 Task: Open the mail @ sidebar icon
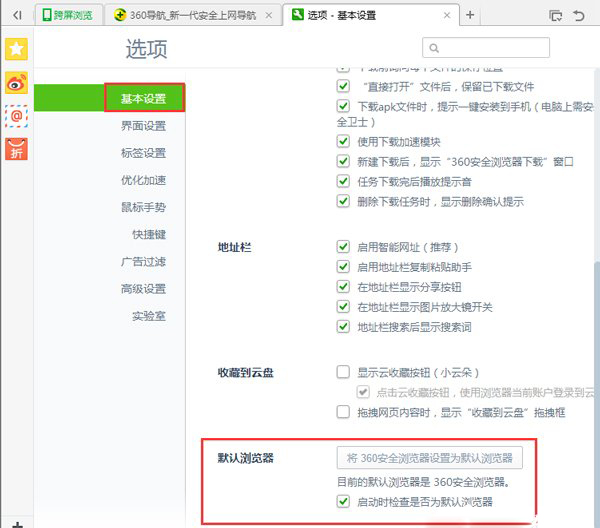click(16, 116)
